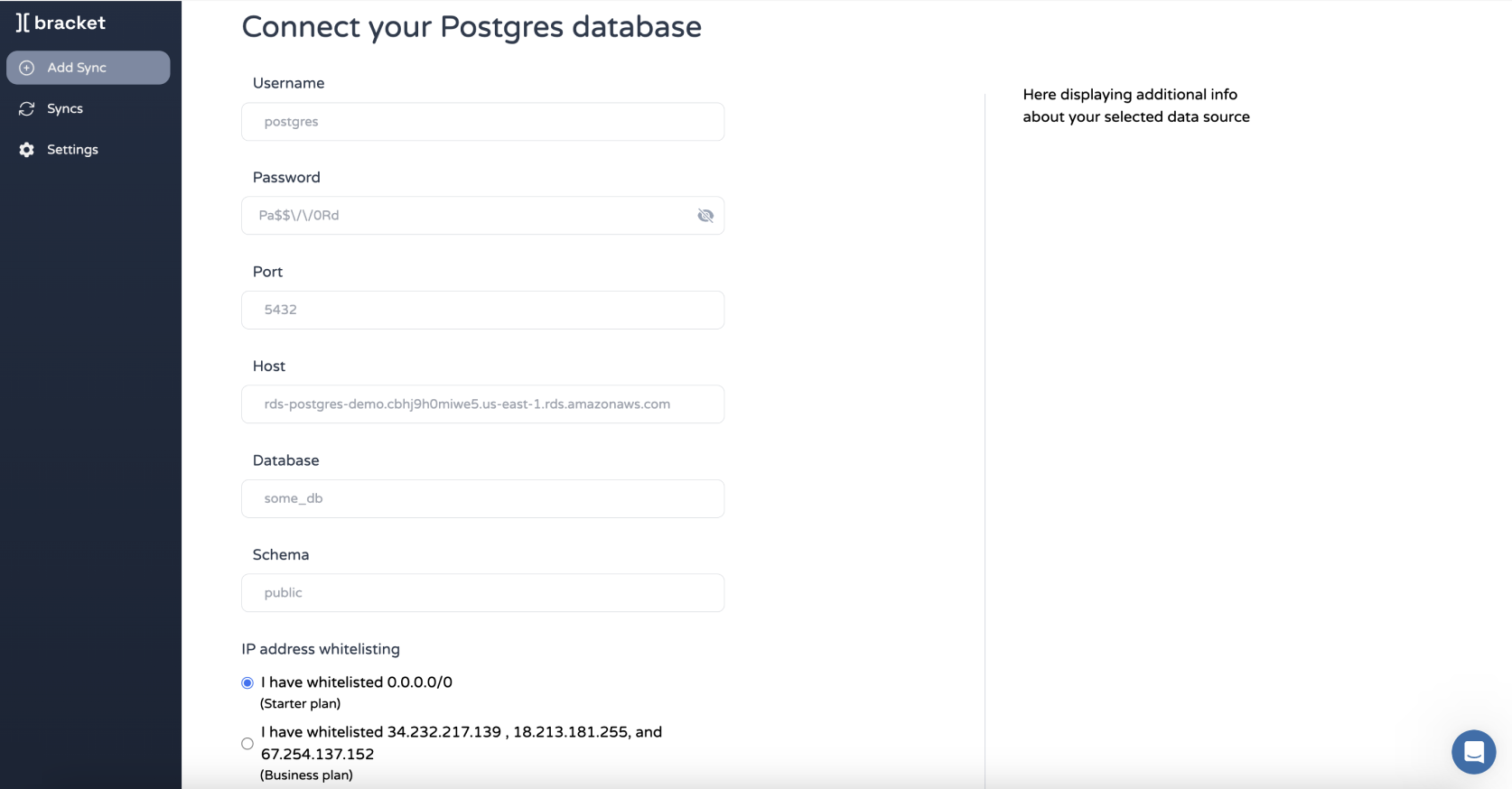This screenshot has height=789, width=1512.
Task: Click the 'Connect your Postgres database' heading
Action: 471,27
